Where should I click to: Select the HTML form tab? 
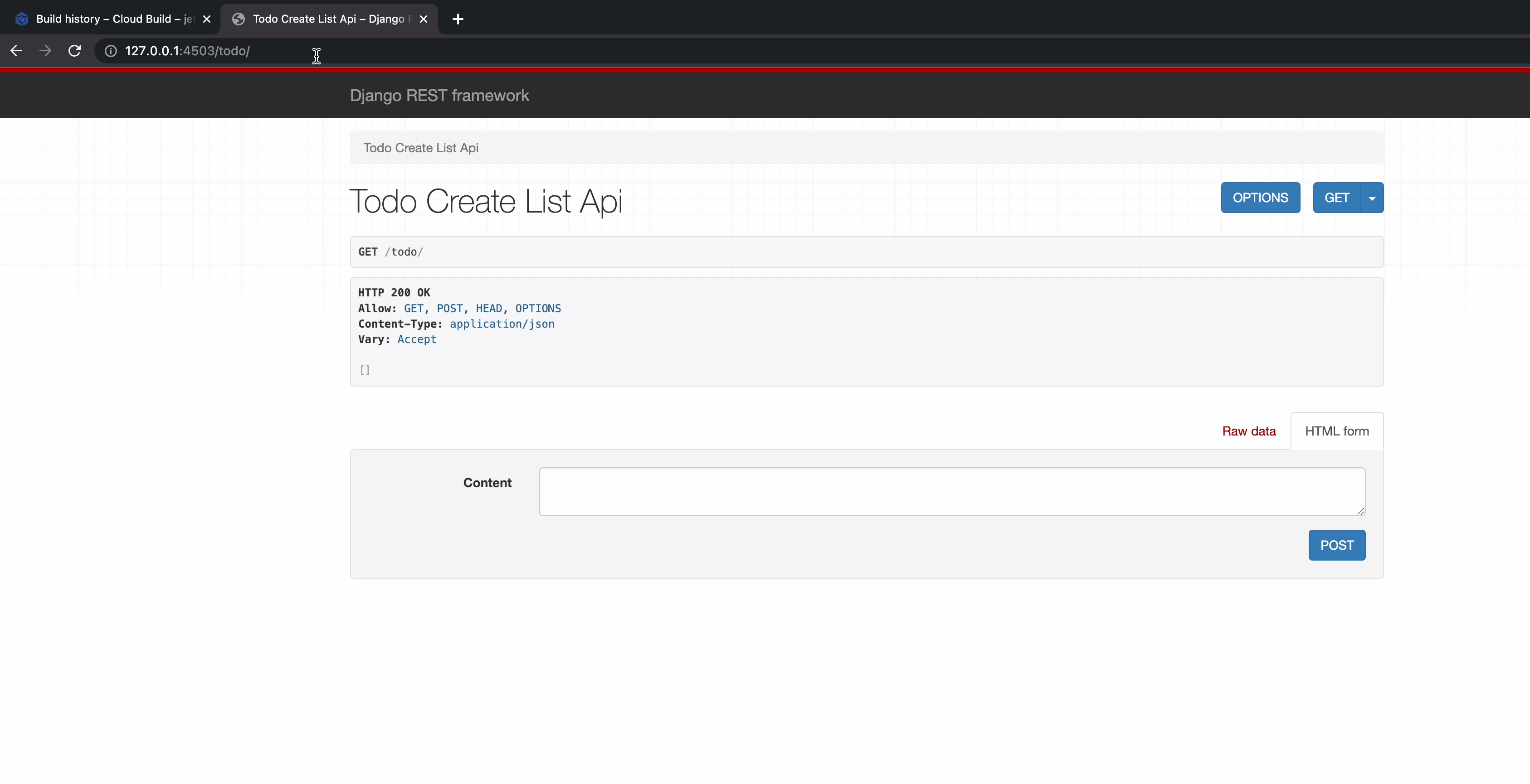pyautogui.click(x=1336, y=431)
